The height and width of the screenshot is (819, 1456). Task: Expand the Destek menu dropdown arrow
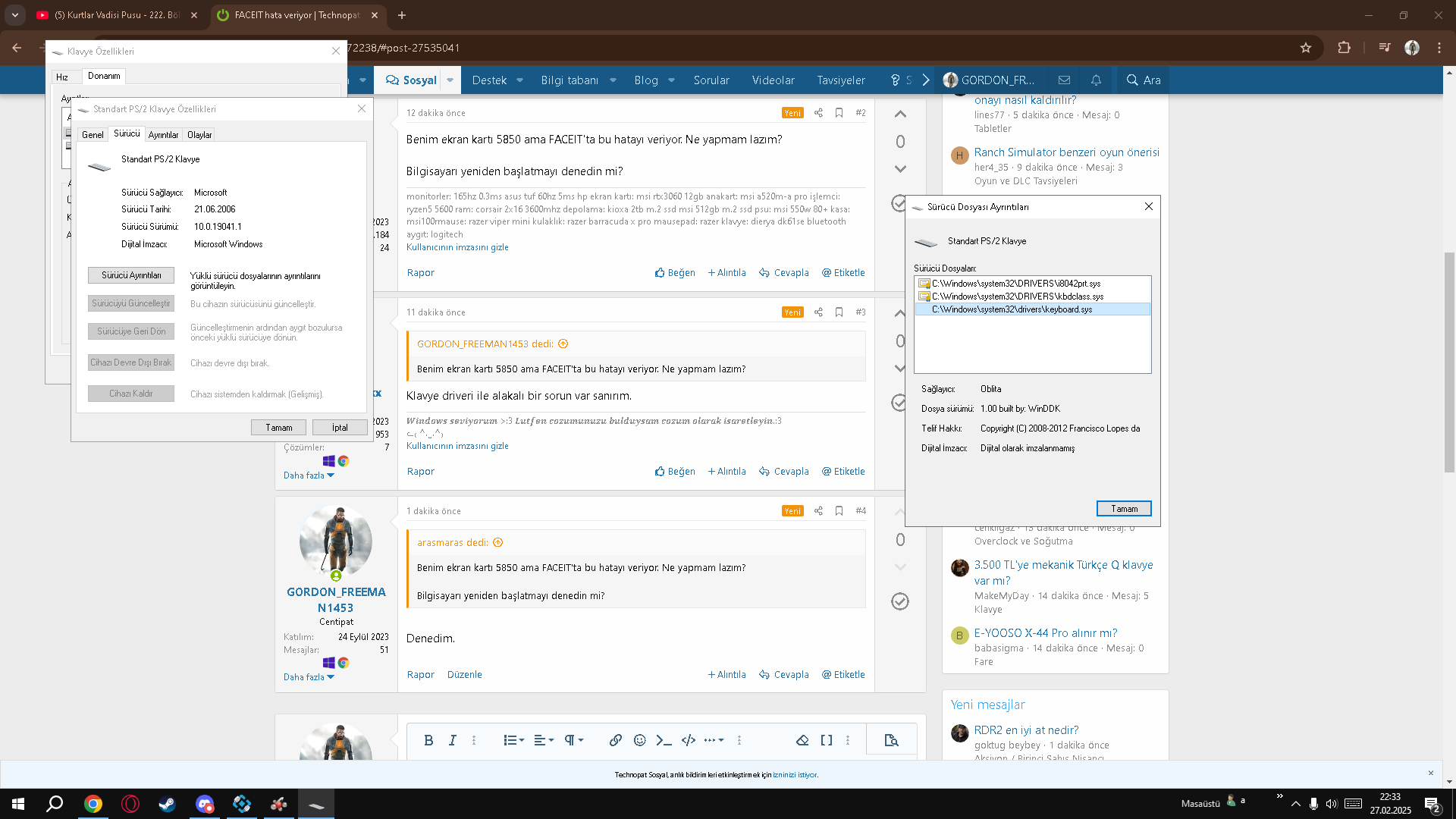(x=520, y=80)
